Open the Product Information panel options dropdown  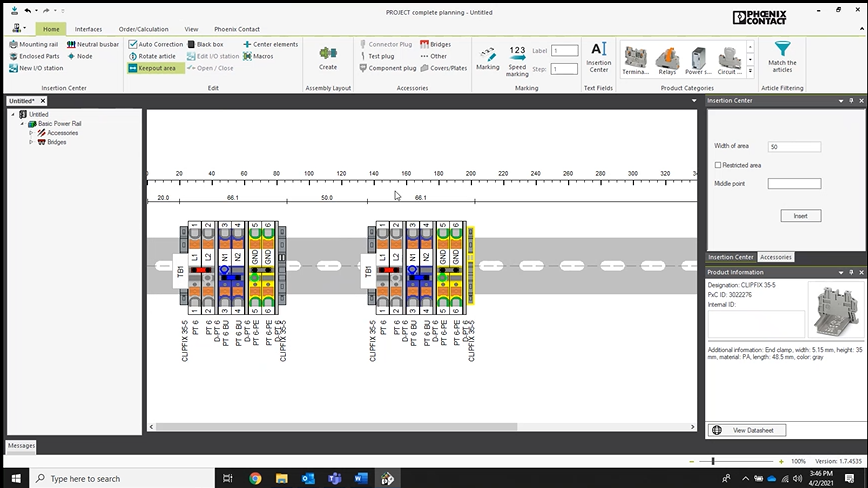point(841,272)
